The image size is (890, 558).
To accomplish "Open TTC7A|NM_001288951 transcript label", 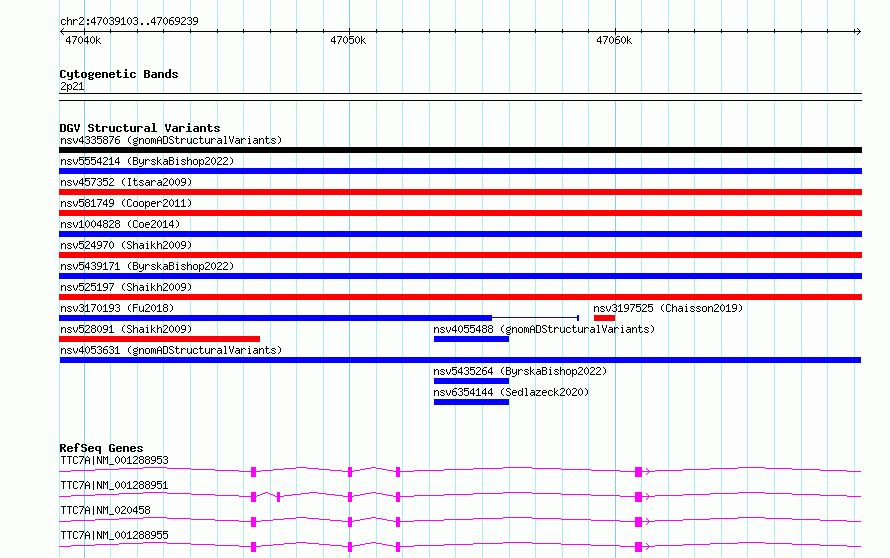I will [x=114, y=485].
